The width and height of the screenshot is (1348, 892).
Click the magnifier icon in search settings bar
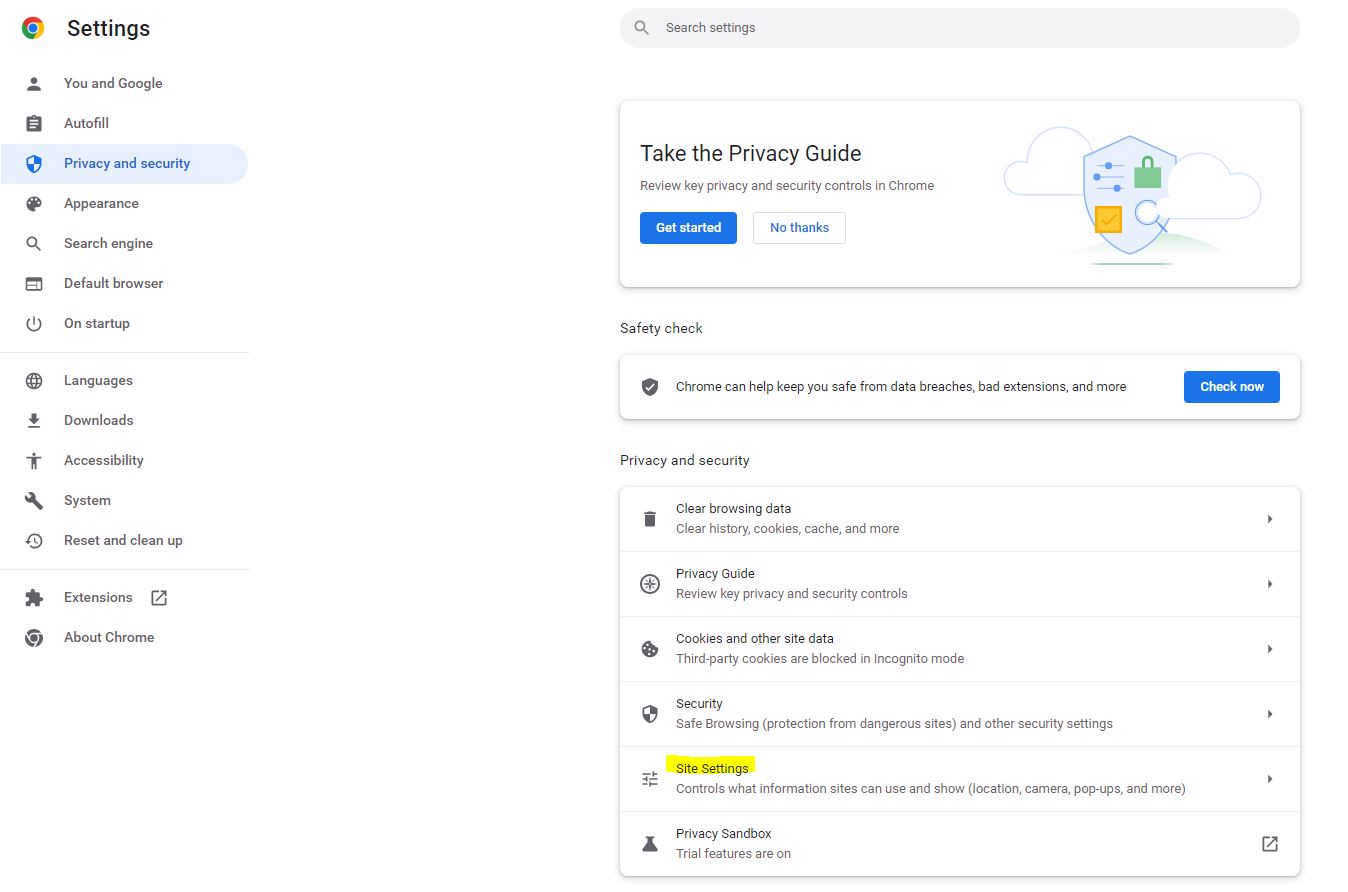(x=642, y=28)
